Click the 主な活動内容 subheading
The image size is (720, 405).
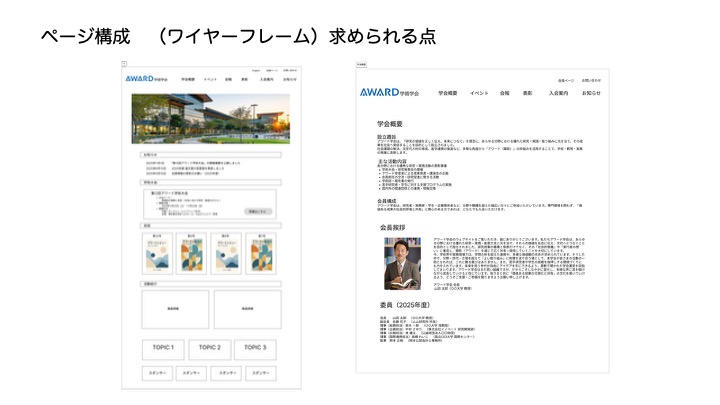[392, 162]
